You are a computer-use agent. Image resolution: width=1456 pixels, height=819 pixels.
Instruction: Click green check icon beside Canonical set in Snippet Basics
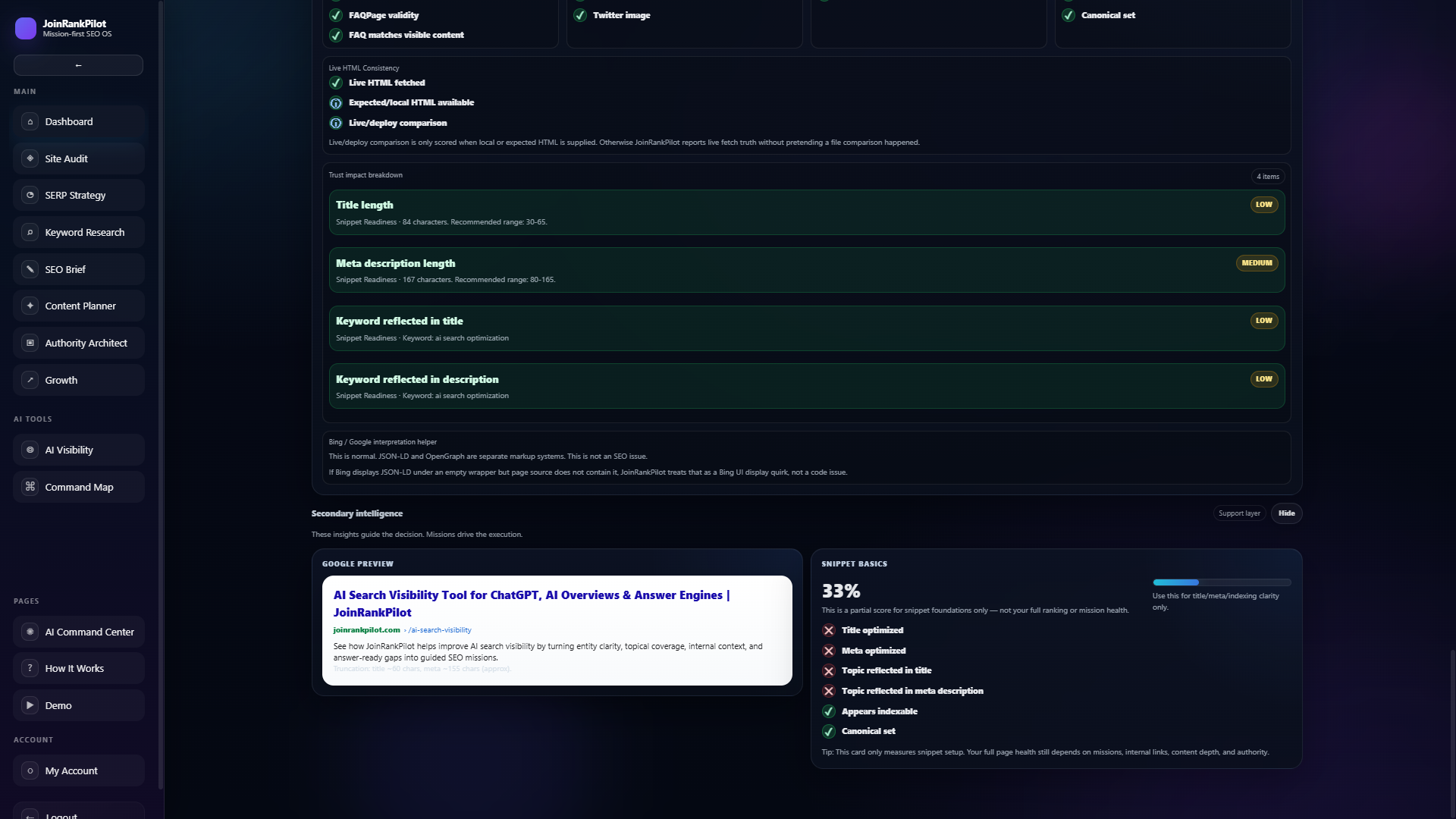pos(829,732)
